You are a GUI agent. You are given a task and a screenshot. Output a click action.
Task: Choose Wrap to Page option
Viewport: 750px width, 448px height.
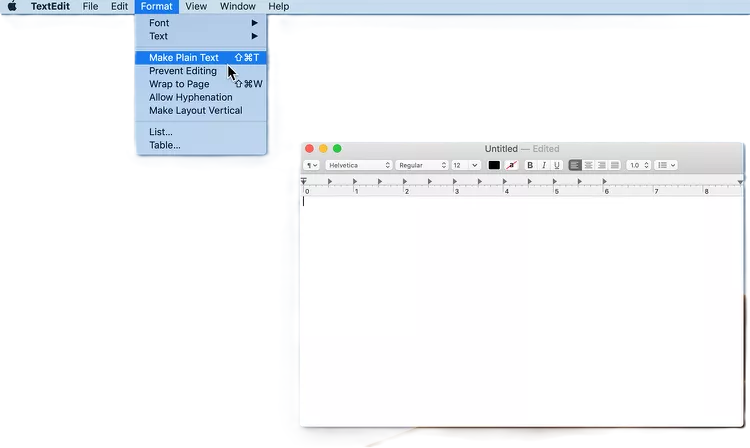(x=201, y=84)
